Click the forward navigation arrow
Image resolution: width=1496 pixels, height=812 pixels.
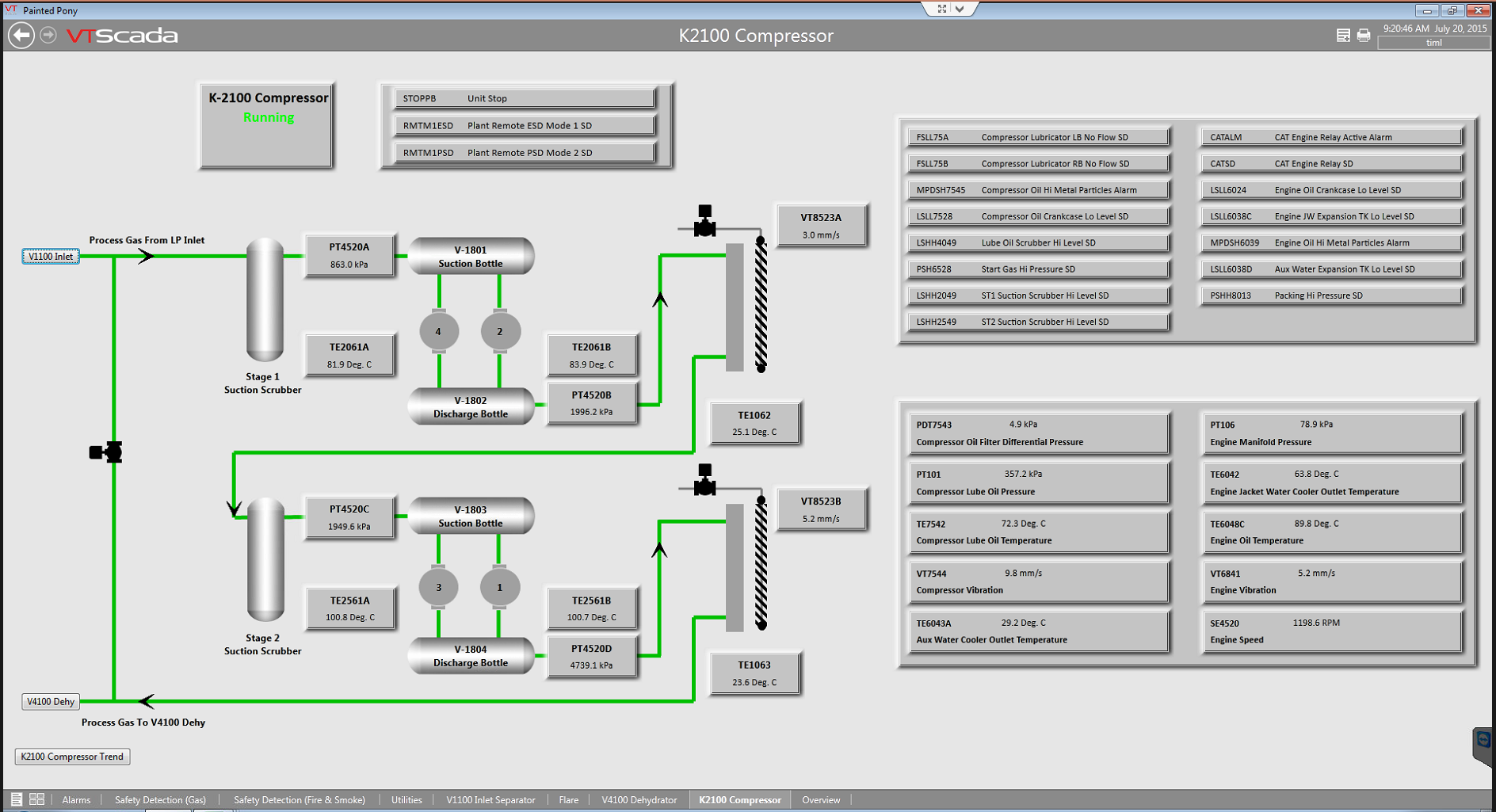[46, 34]
